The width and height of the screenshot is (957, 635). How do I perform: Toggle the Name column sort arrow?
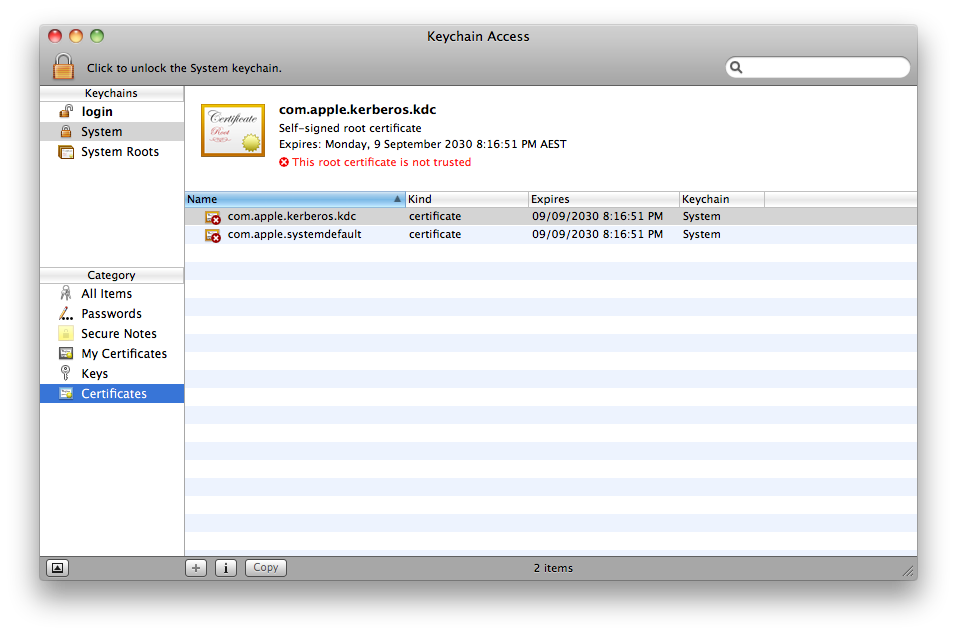click(397, 199)
